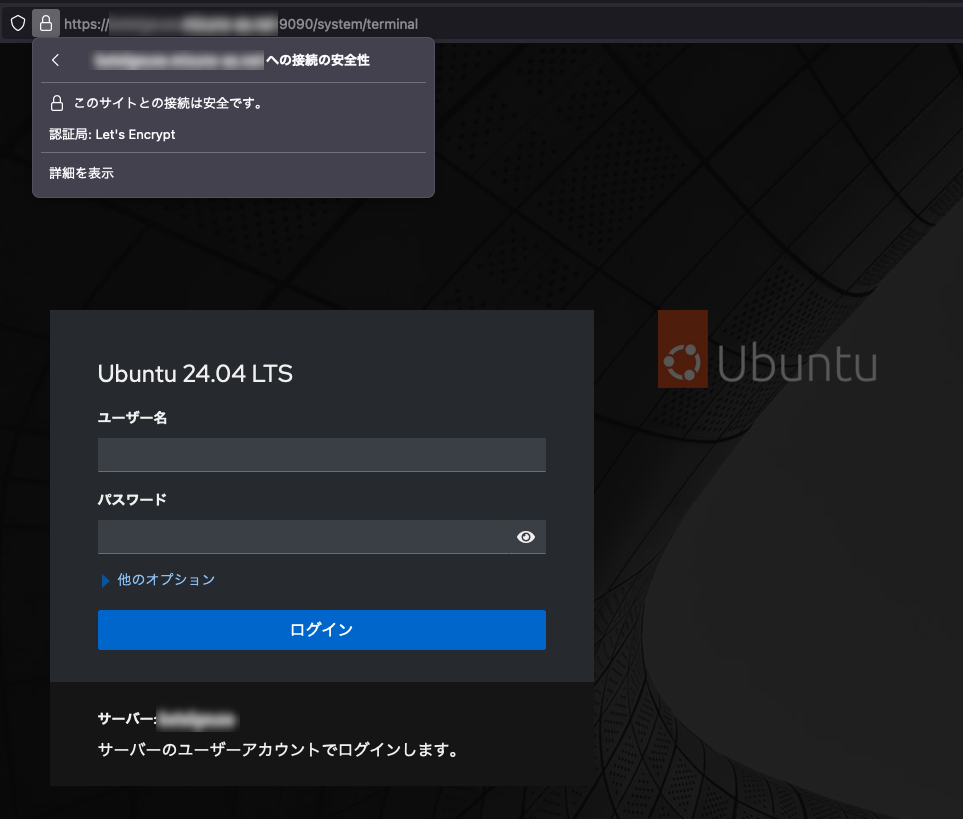Click the ユーザー名 username input field

point(322,455)
